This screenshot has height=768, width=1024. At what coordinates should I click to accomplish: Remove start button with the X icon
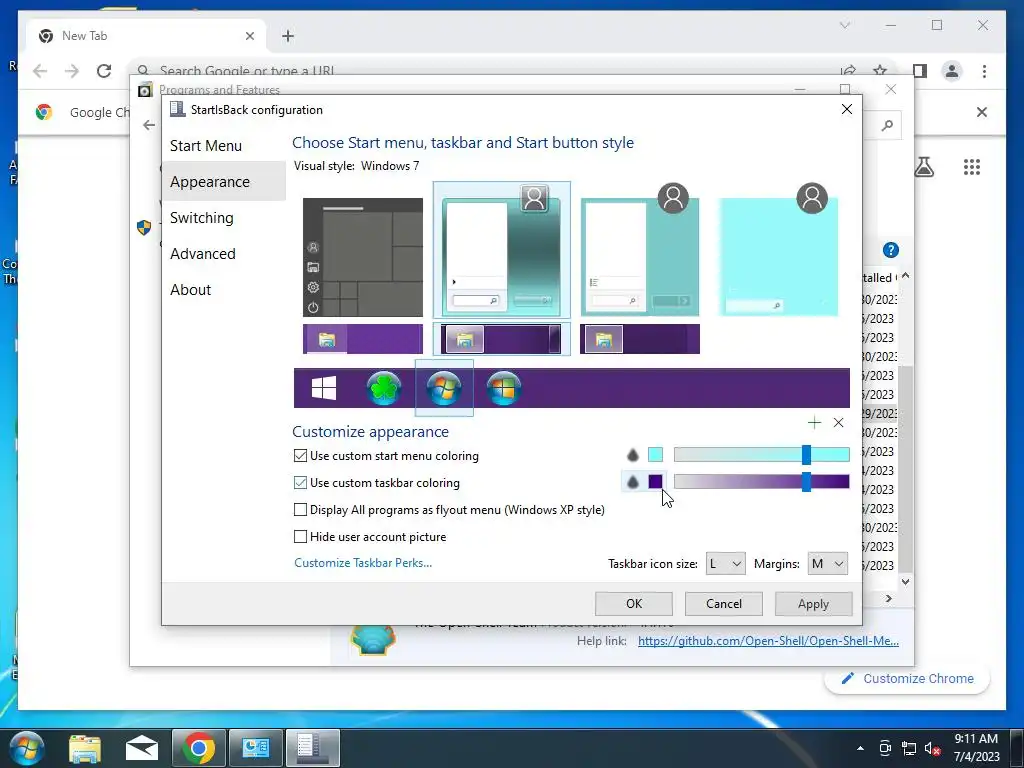point(839,423)
